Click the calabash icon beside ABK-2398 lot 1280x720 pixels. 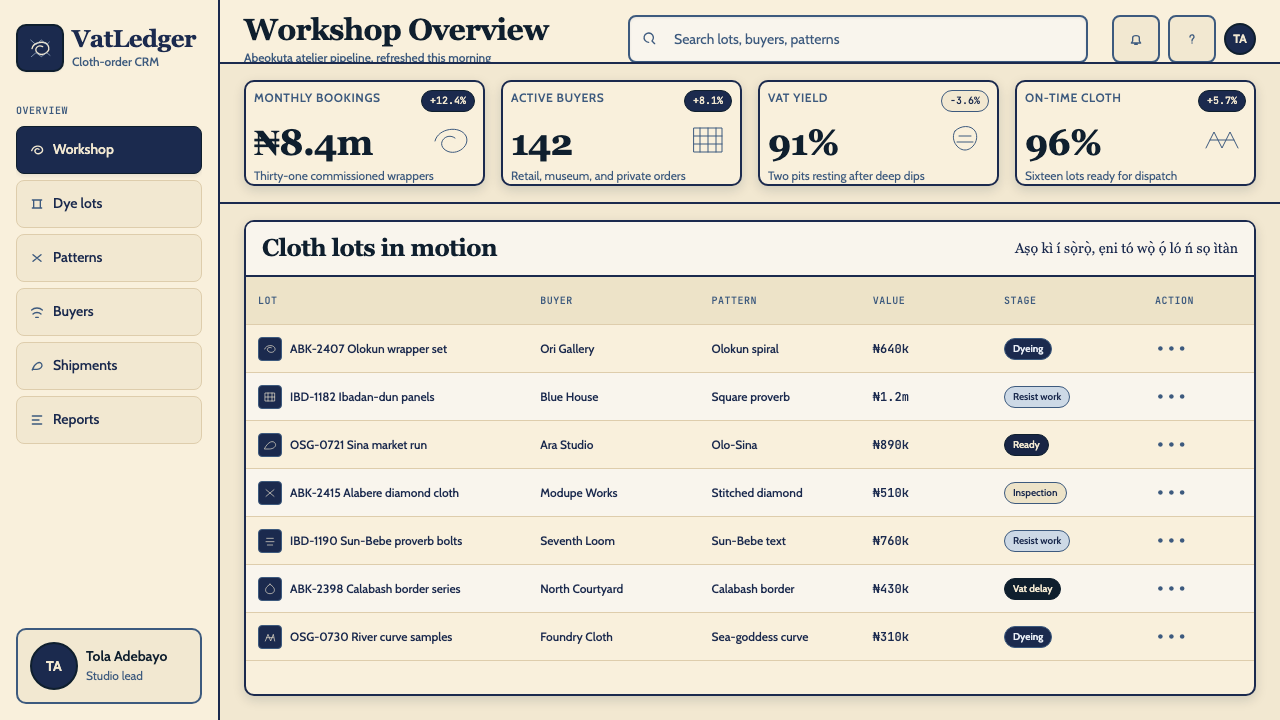270,589
